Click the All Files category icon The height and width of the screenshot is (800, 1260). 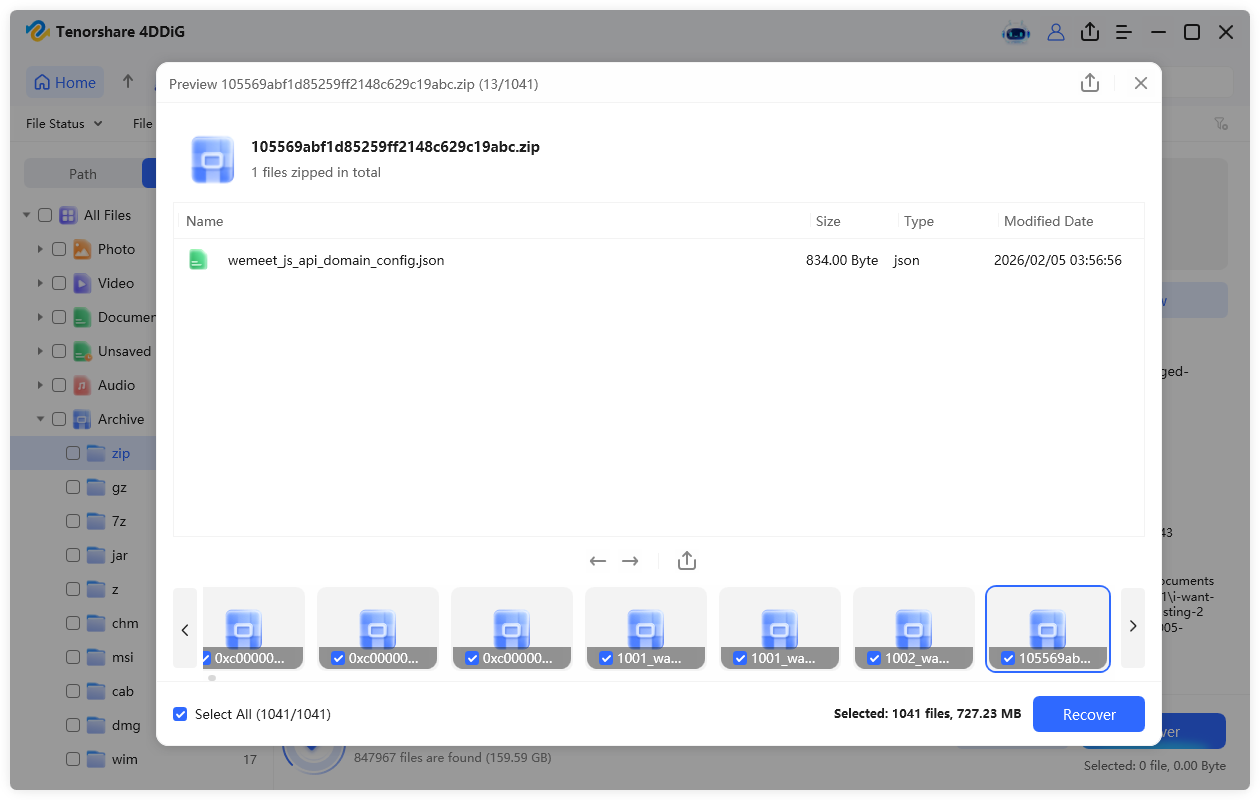pyautogui.click(x=68, y=215)
